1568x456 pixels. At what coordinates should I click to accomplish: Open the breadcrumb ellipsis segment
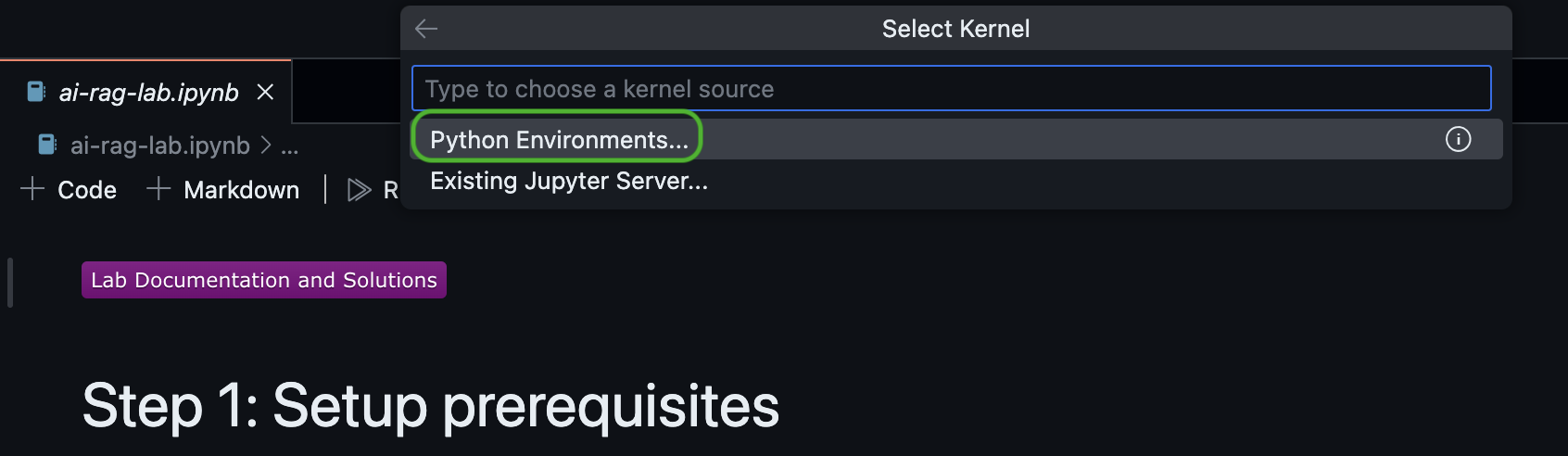tap(290, 146)
